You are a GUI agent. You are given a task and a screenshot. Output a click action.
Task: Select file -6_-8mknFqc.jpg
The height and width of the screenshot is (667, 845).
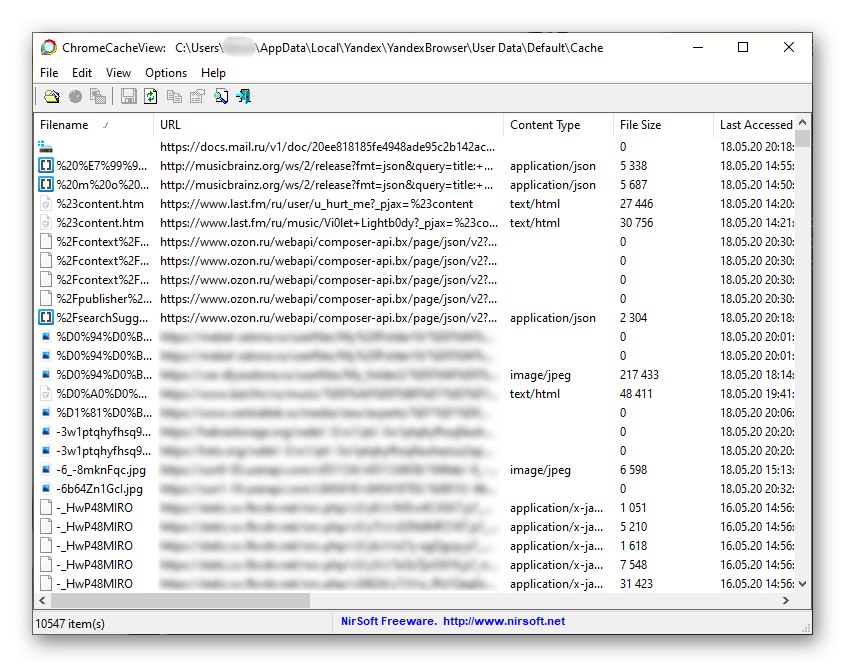[101, 469]
